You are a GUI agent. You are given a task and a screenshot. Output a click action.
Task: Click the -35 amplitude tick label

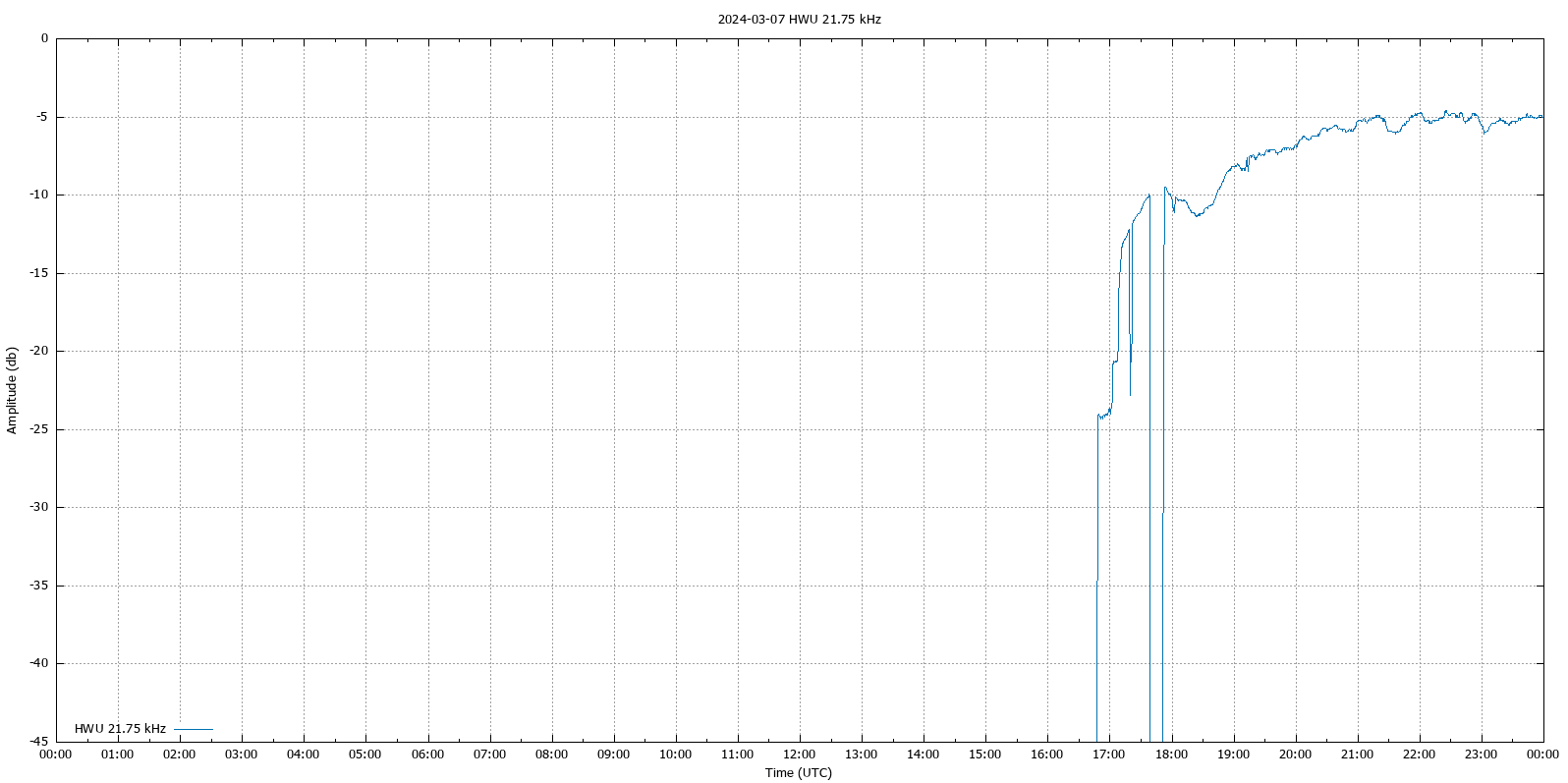coord(37,586)
